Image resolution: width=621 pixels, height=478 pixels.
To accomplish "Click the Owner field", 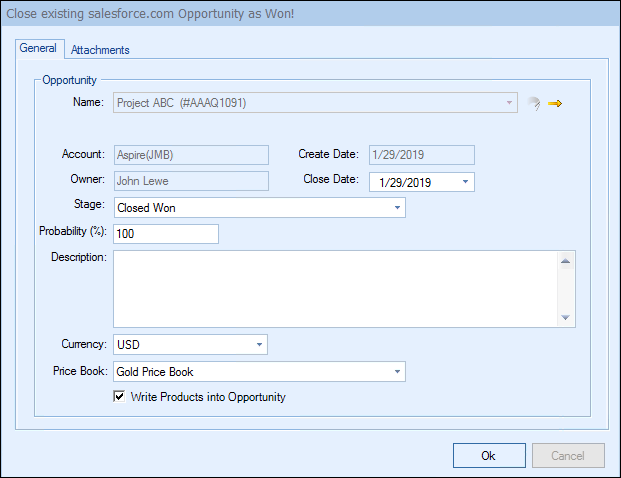I will point(190,181).
